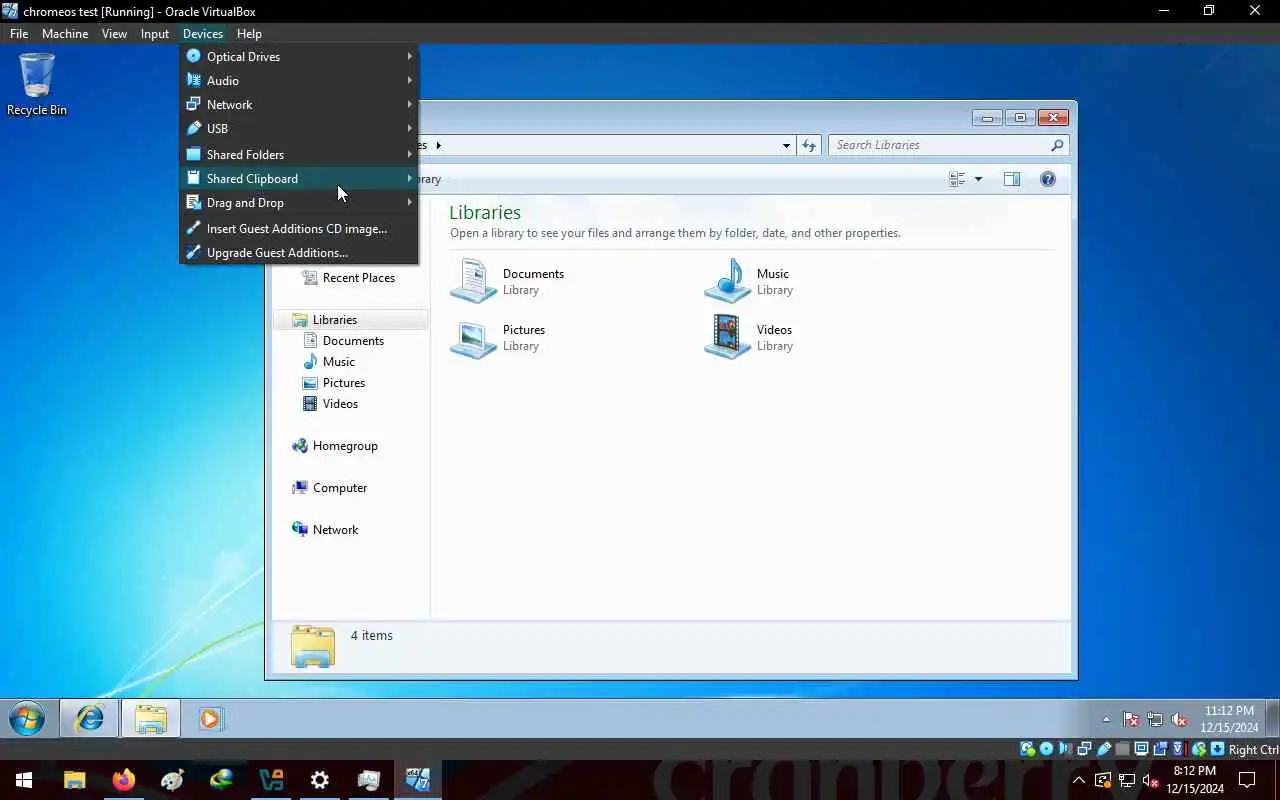Viewport: 1280px width, 800px height.
Task: Click the guest network tray icon
Action: tap(1155, 720)
